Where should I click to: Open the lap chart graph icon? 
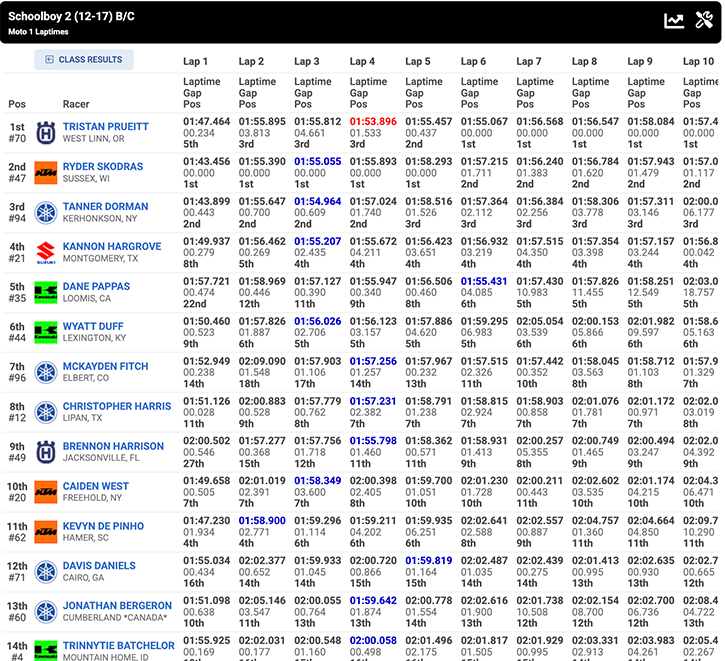(674, 20)
